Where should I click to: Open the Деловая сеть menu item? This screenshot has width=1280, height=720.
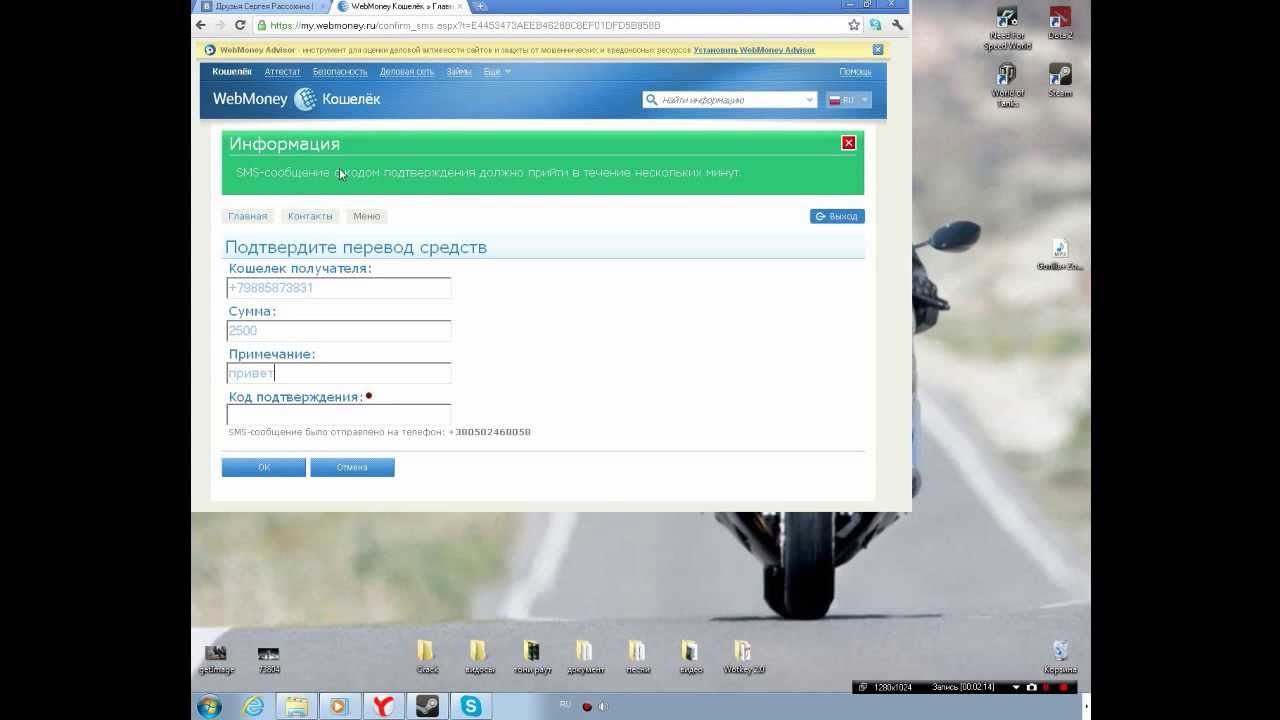pyautogui.click(x=407, y=72)
